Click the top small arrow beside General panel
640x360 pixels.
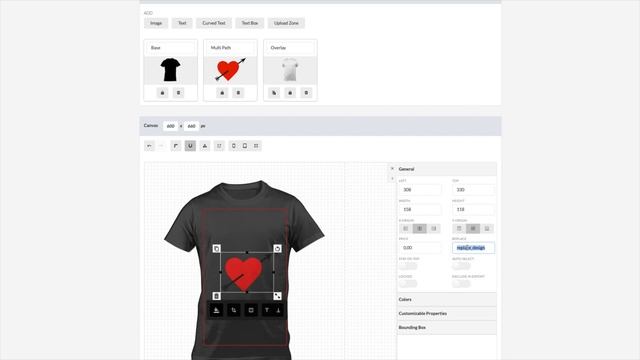coord(392,169)
